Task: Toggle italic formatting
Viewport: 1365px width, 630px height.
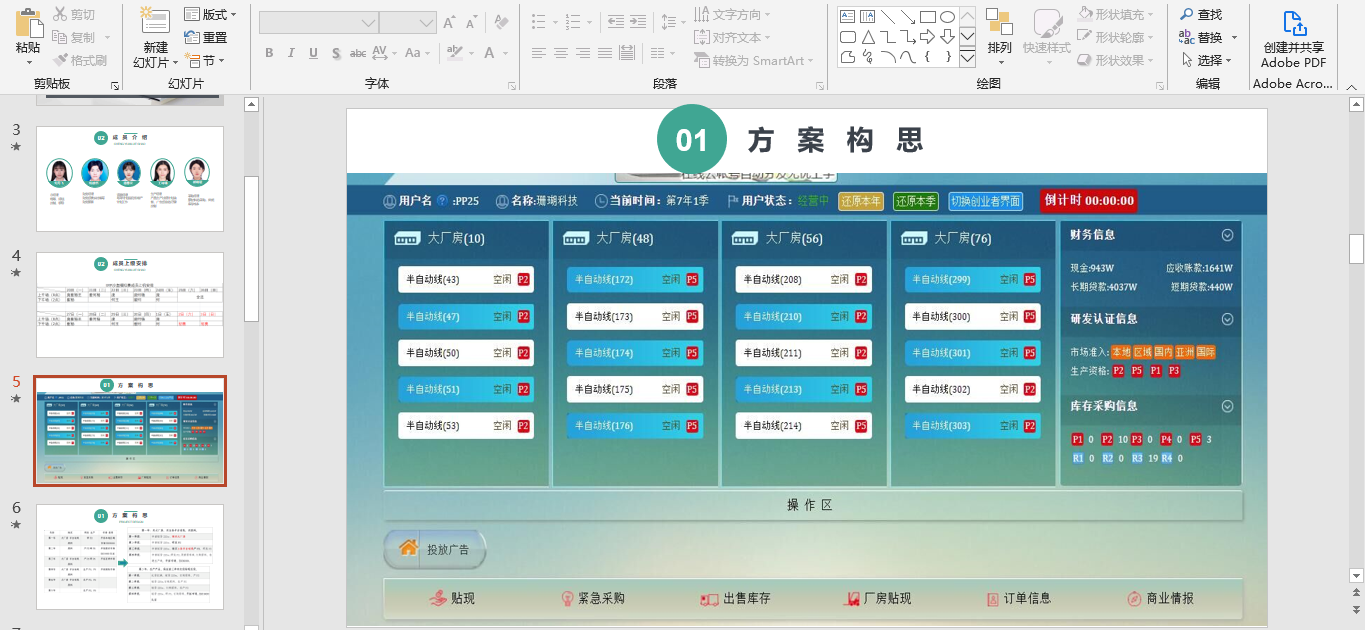Action: point(291,53)
